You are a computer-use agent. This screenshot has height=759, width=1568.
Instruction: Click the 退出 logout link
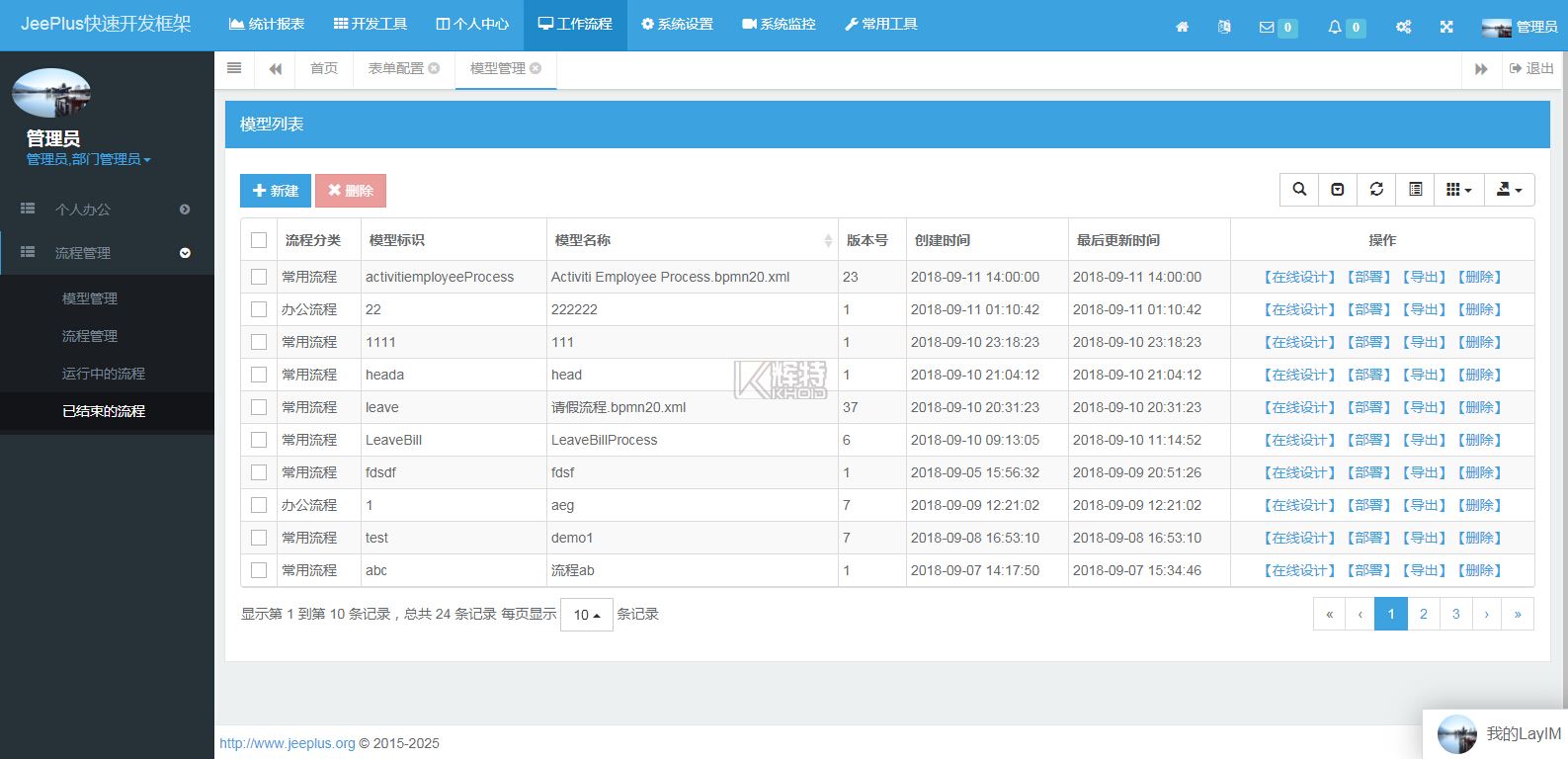(x=1531, y=68)
